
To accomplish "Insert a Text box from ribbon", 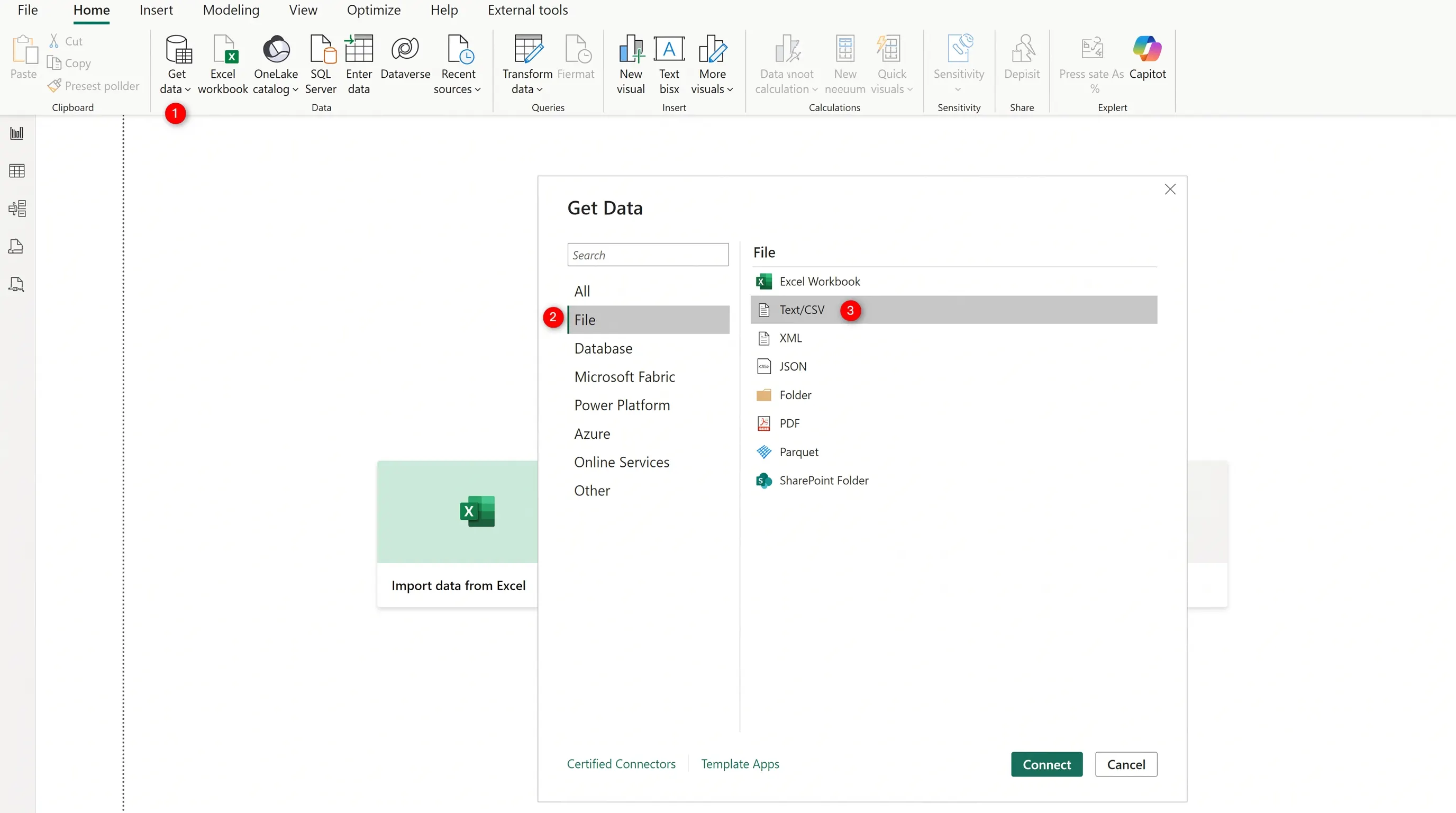I will 669,65.
